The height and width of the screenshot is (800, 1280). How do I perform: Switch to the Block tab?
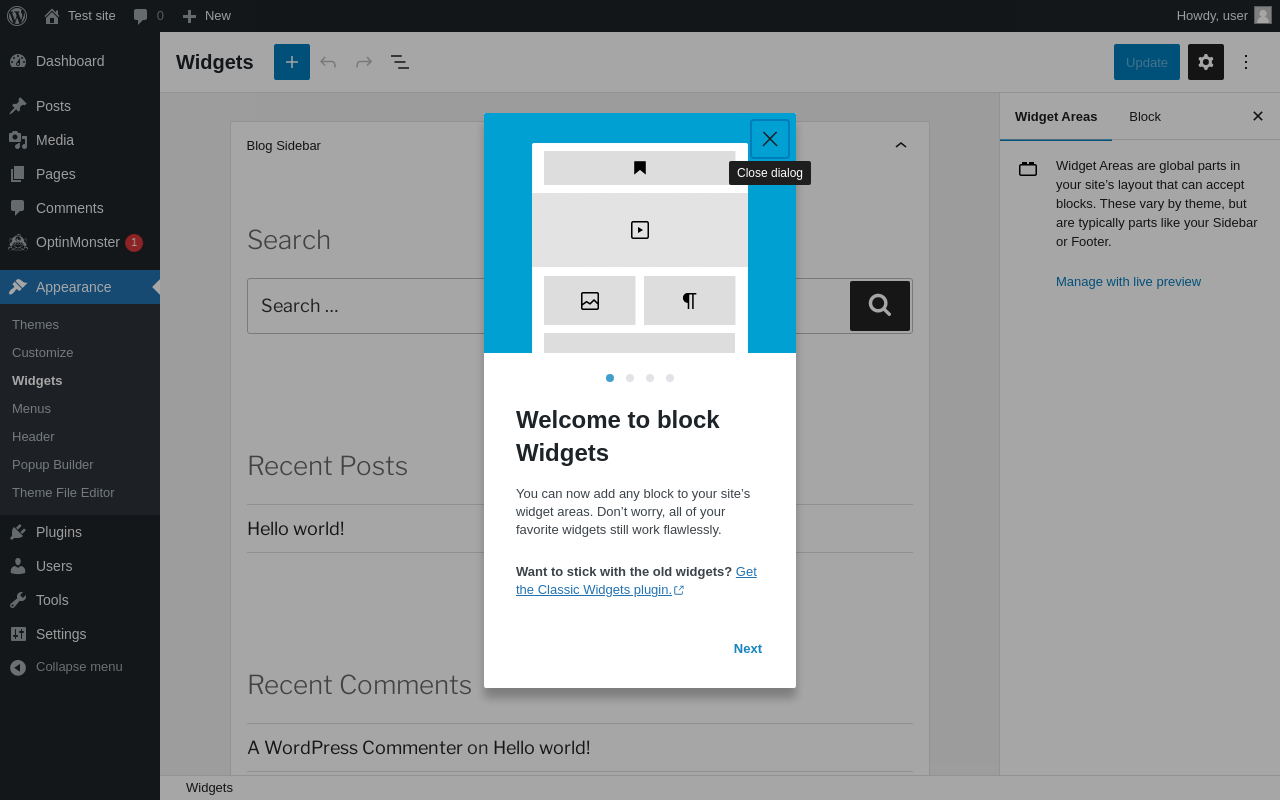tap(1145, 116)
